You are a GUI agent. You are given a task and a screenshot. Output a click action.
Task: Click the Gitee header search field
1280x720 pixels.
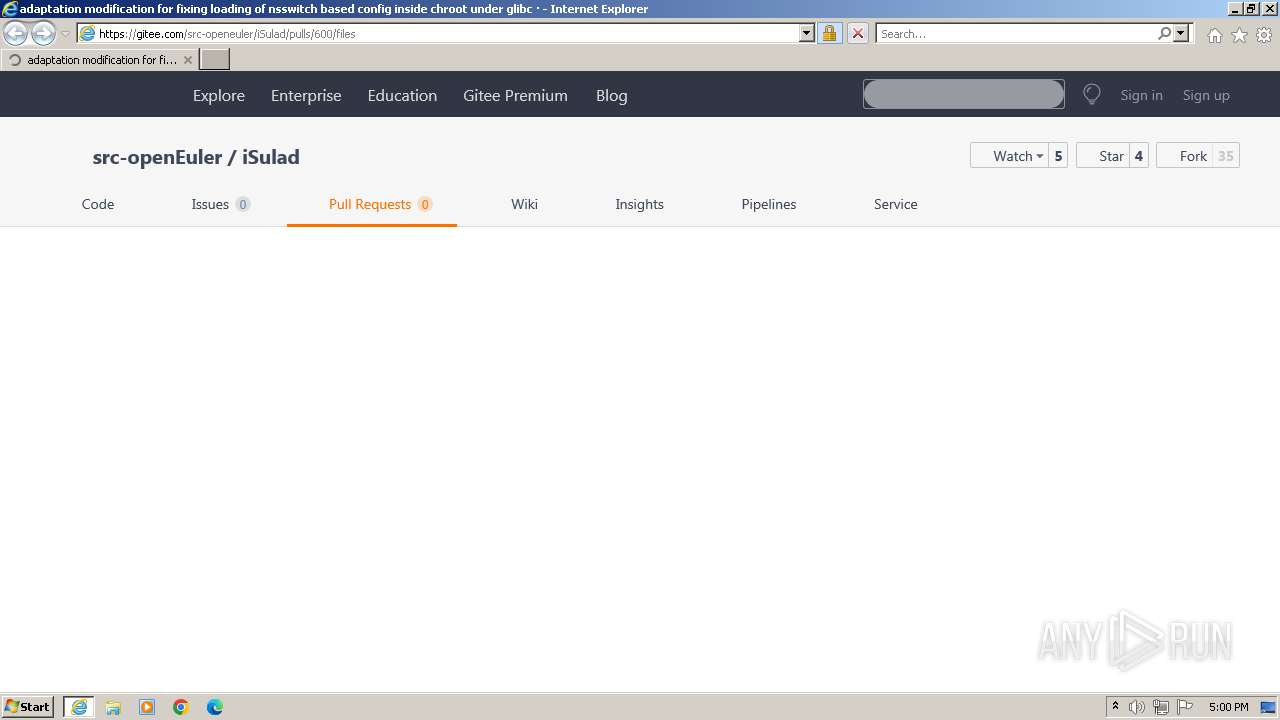point(964,94)
